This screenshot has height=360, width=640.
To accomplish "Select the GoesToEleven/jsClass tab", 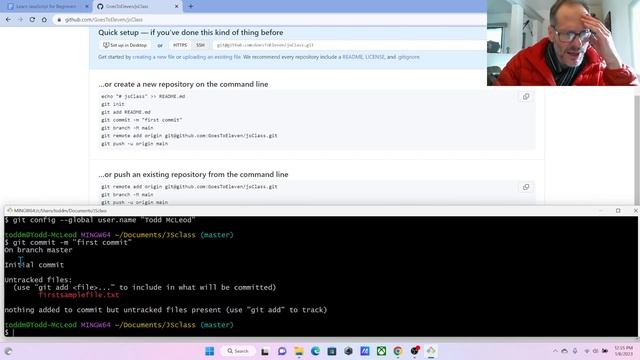I will pos(138,6).
